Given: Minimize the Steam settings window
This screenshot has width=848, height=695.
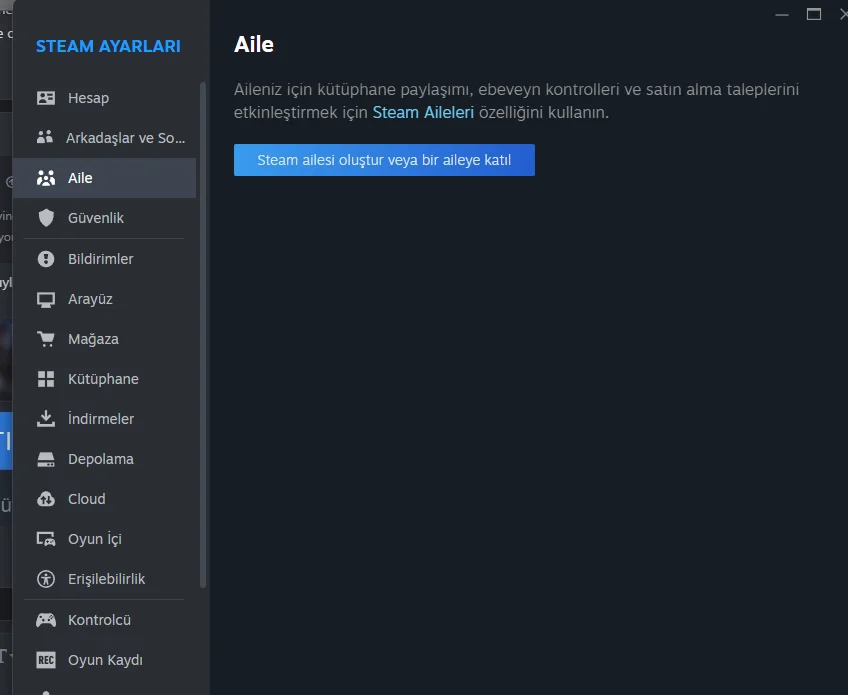Looking at the screenshot, I should point(782,15).
